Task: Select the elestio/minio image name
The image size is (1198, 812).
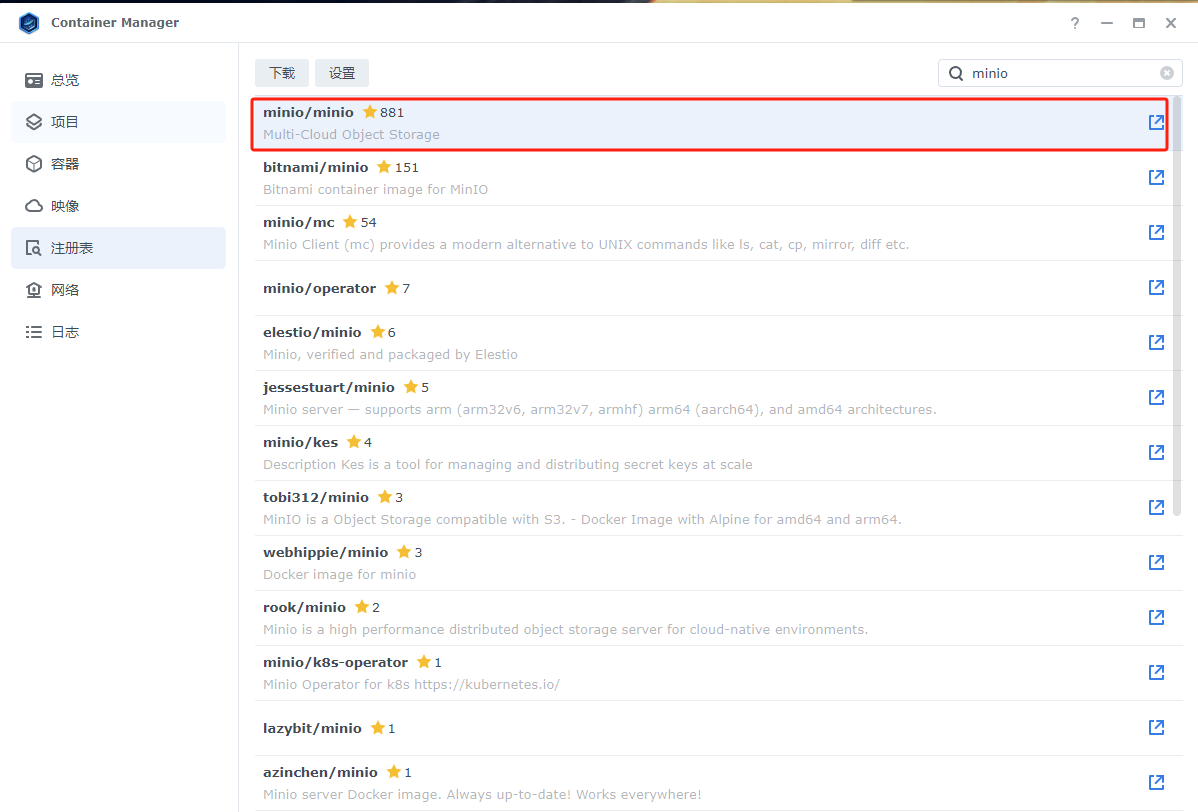Action: click(x=312, y=332)
